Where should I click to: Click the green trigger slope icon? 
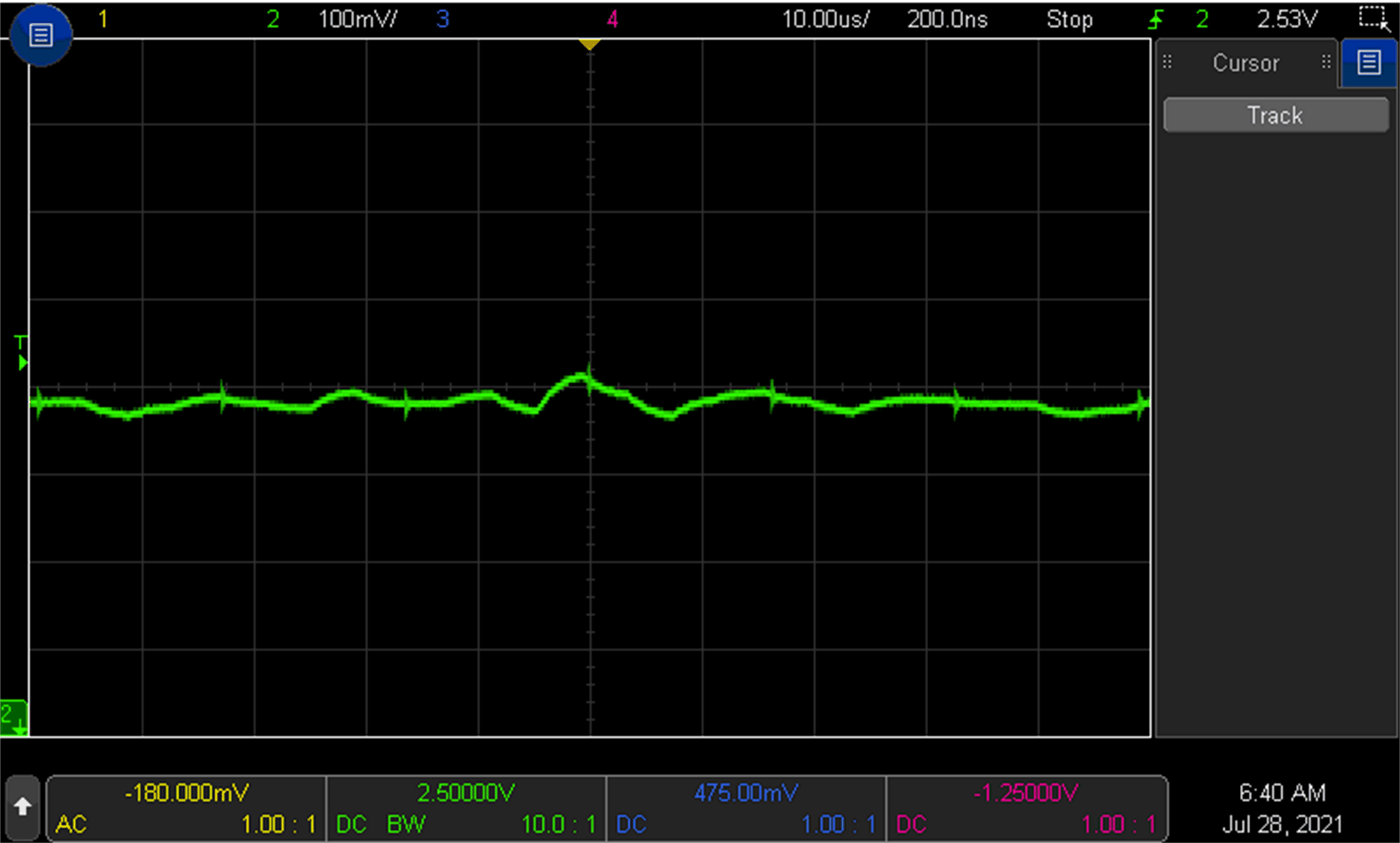tap(1156, 19)
